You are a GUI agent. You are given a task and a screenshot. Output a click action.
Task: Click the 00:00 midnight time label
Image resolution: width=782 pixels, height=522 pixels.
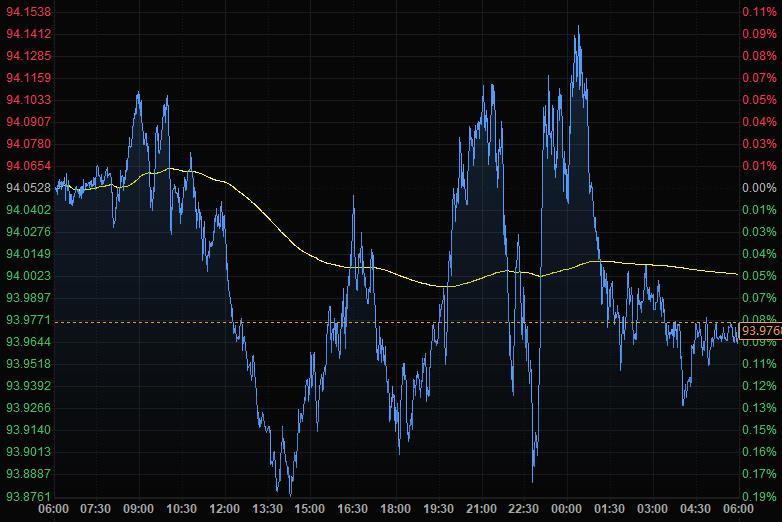click(567, 510)
